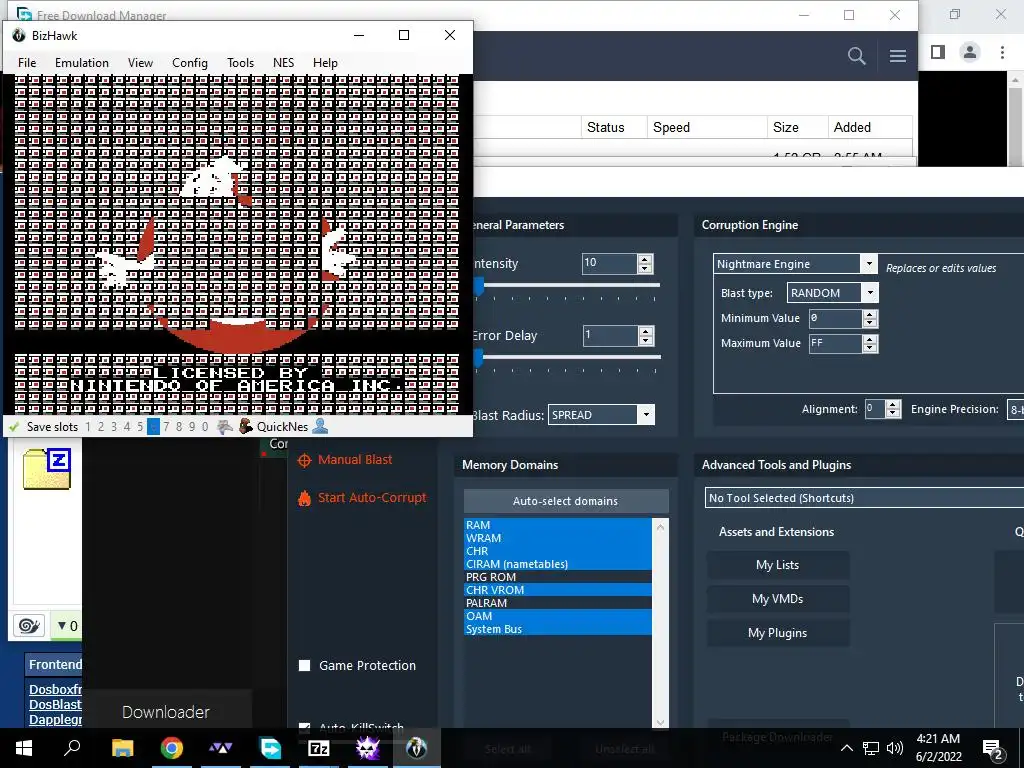Open the purple spiky RTC taskbar icon
The width and height of the screenshot is (1024, 768).
tap(368, 748)
